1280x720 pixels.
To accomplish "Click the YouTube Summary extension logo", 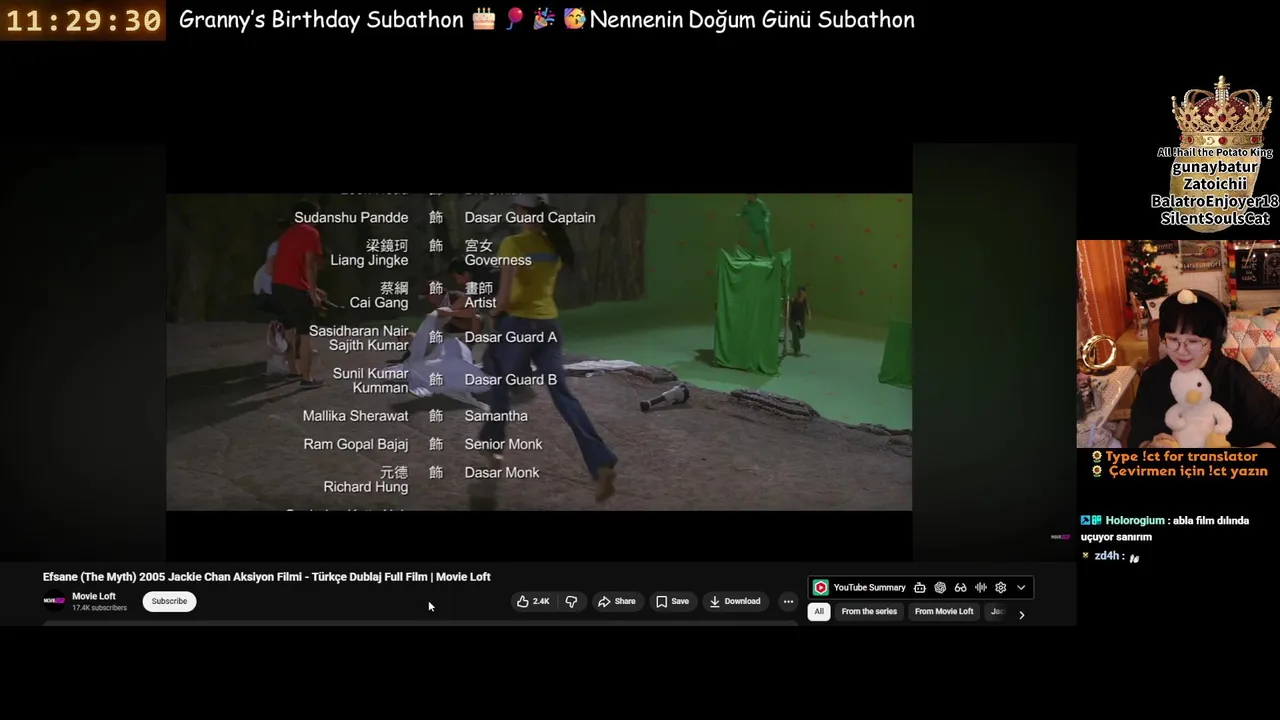I will (x=820, y=587).
